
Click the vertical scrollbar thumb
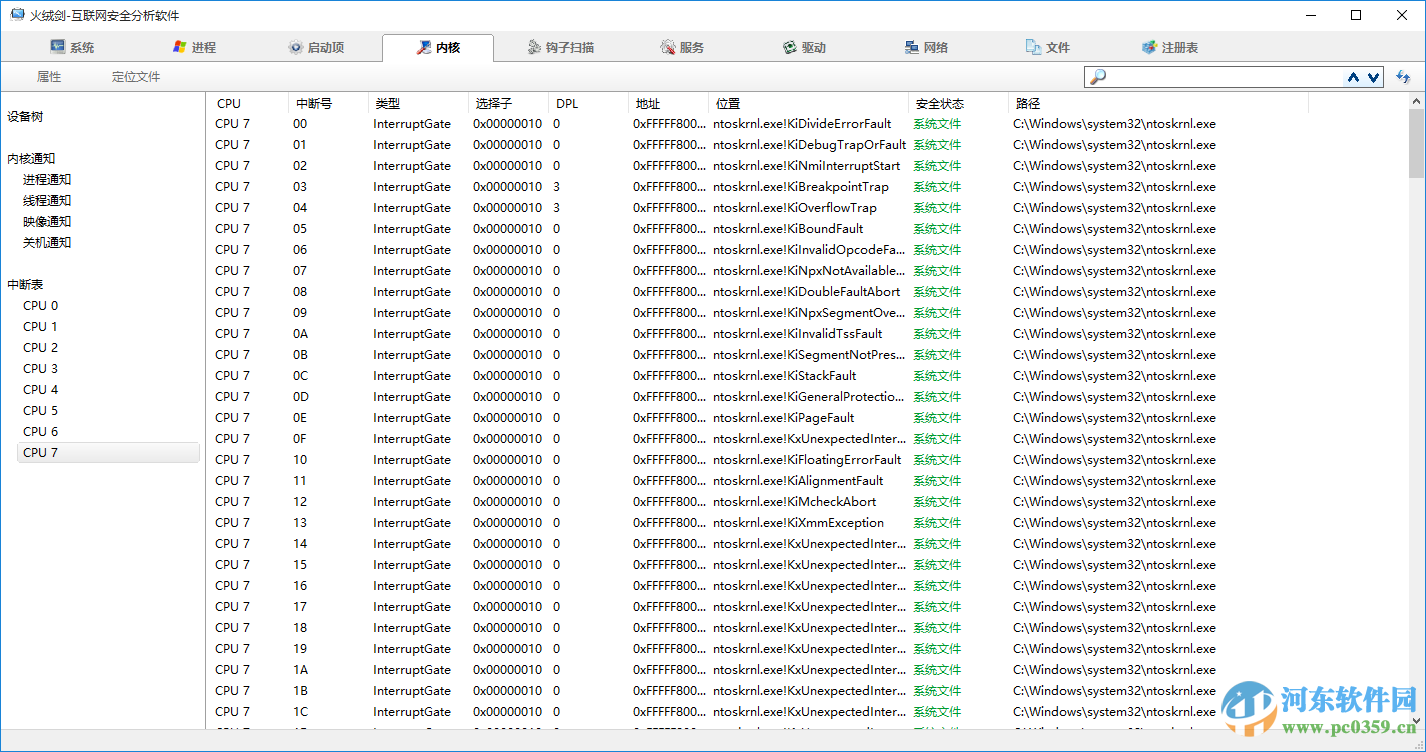[1417, 144]
